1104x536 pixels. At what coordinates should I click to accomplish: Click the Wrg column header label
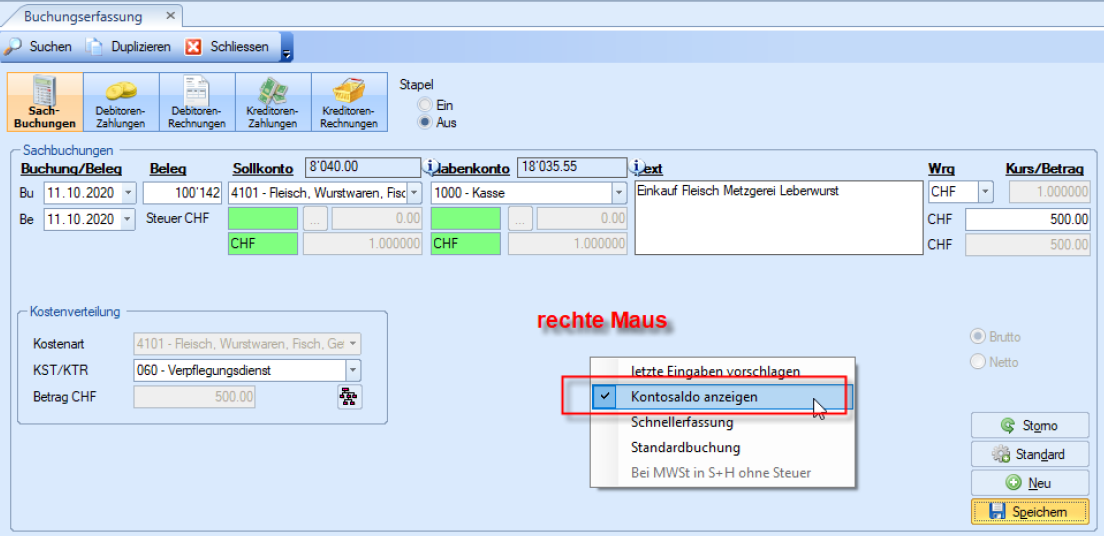[x=939, y=169]
